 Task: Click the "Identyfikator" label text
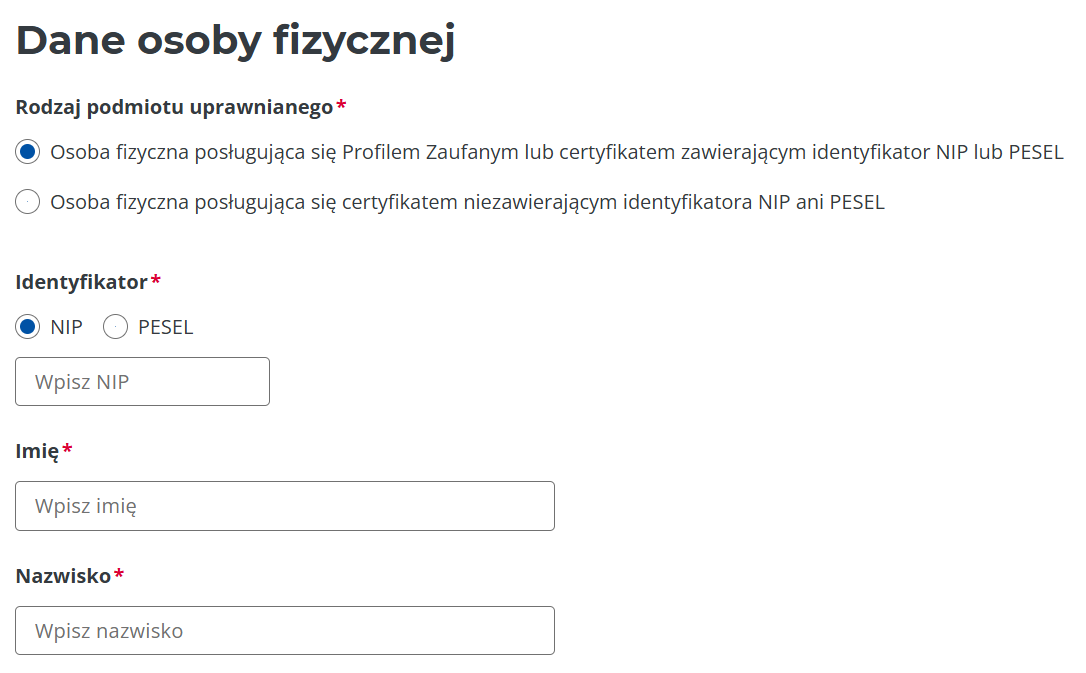[81, 282]
